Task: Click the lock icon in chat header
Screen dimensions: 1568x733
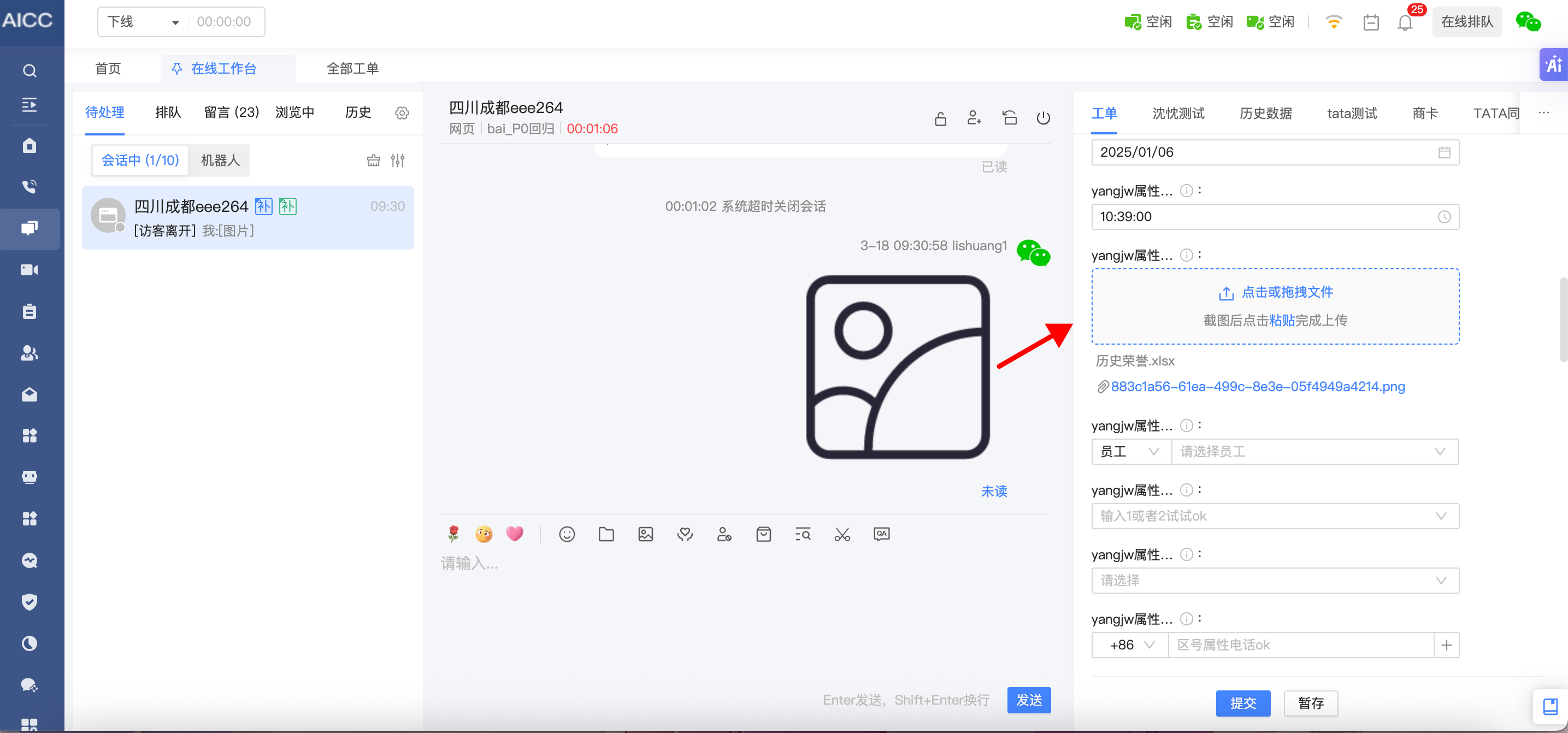Action: [x=940, y=118]
